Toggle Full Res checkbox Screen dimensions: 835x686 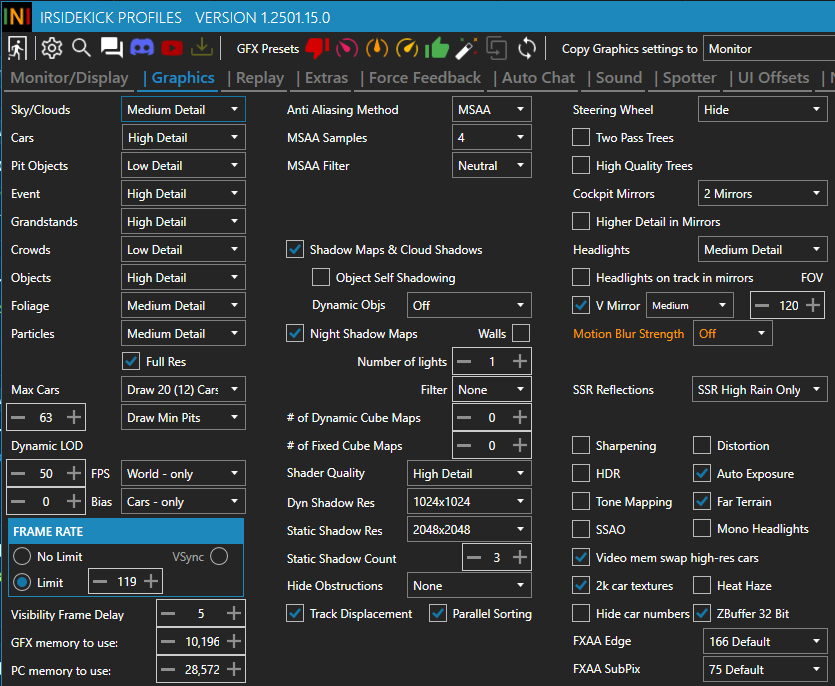pos(131,361)
